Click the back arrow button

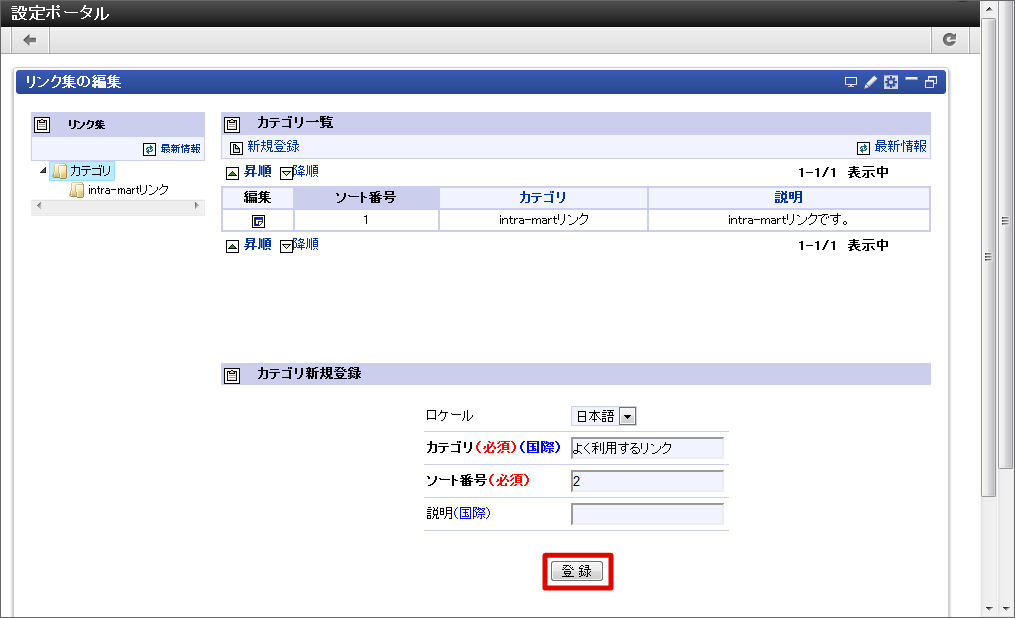click(30, 40)
